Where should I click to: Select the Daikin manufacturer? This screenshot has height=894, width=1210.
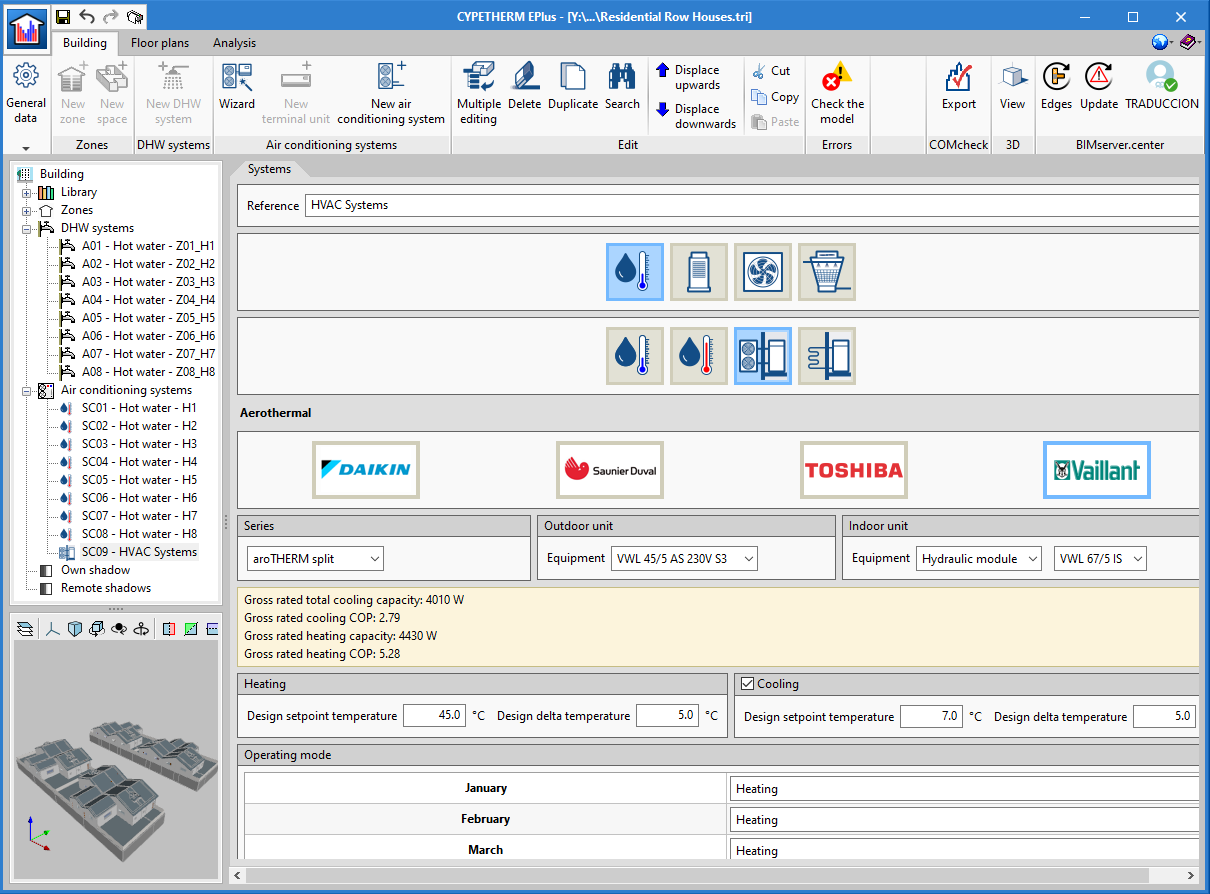366,470
